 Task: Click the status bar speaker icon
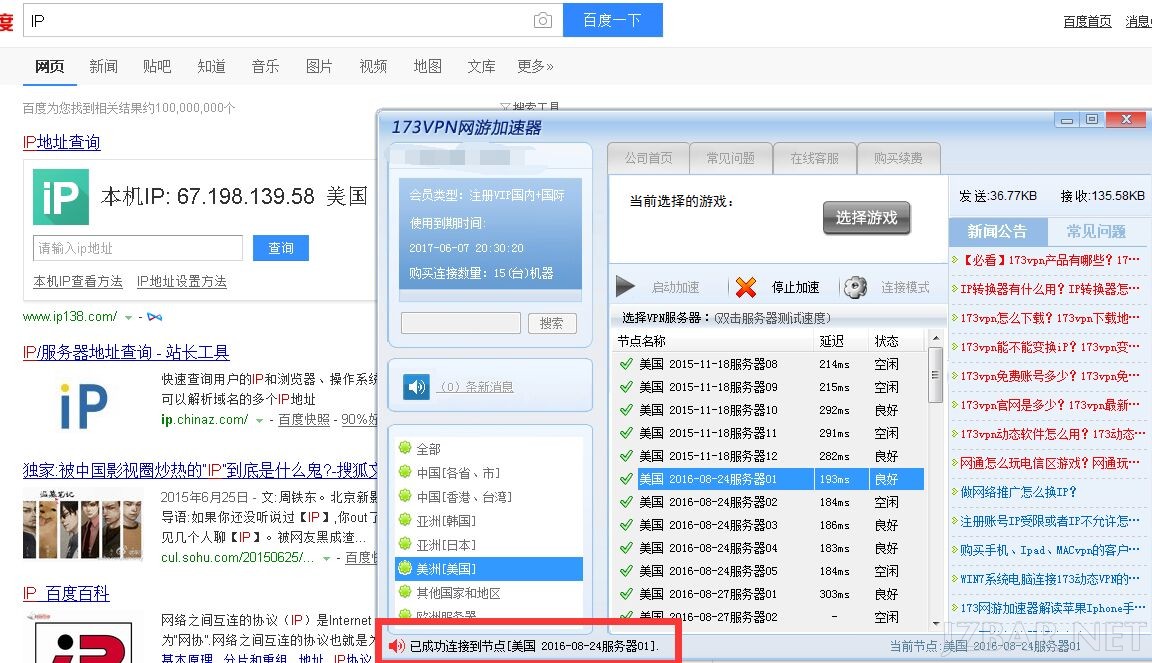(397, 646)
